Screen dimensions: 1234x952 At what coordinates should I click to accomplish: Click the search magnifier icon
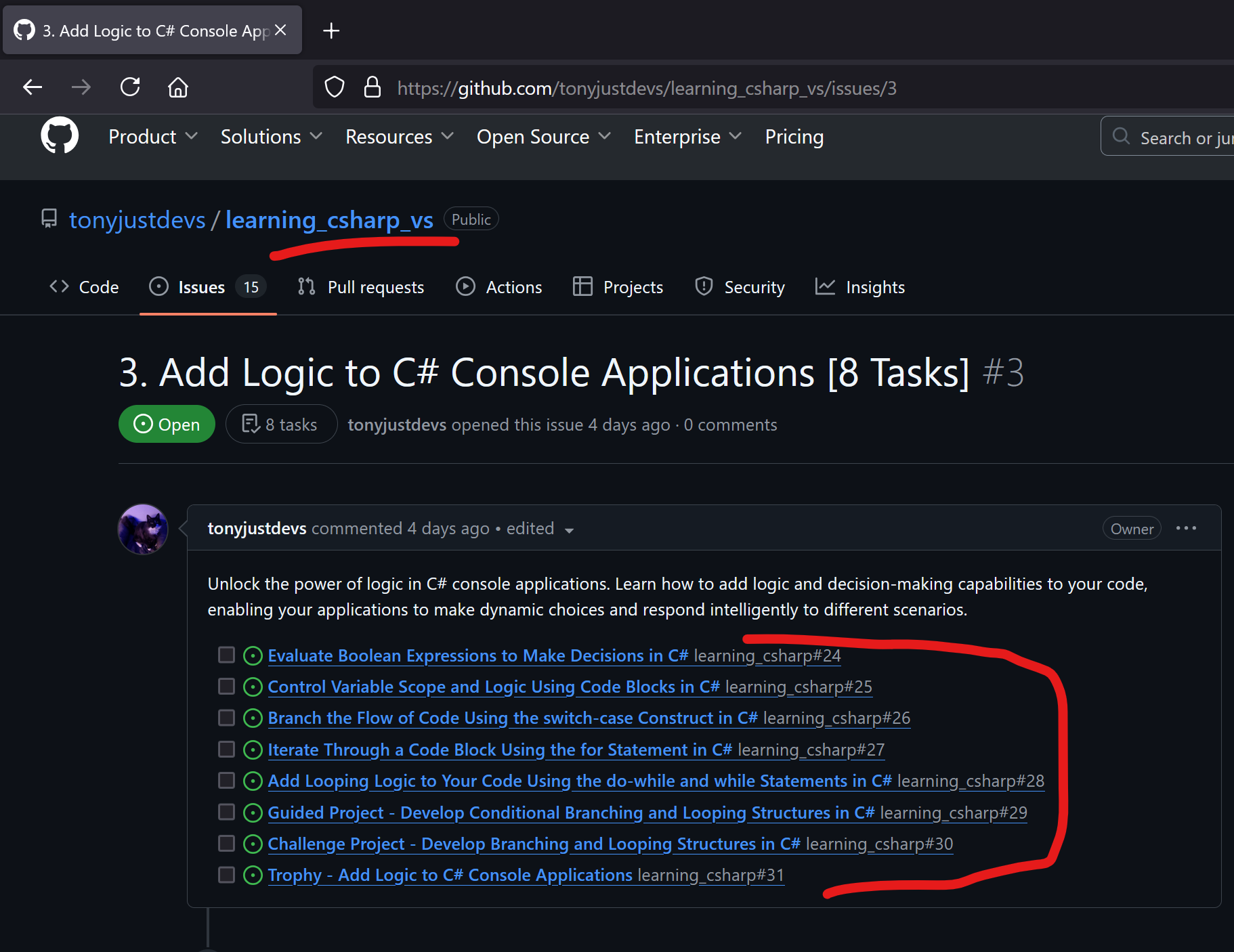(x=1121, y=136)
